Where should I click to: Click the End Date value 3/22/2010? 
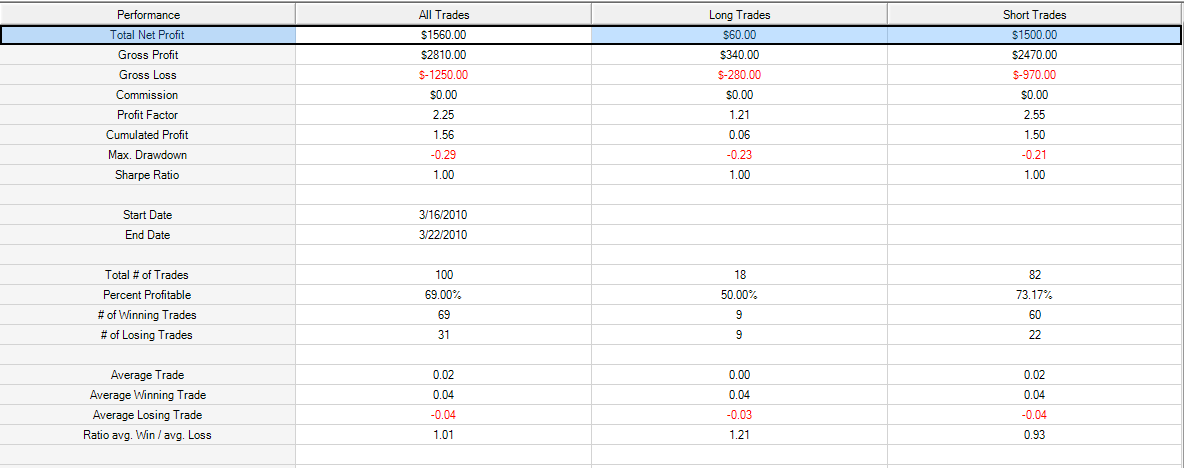tap(443, 235)
